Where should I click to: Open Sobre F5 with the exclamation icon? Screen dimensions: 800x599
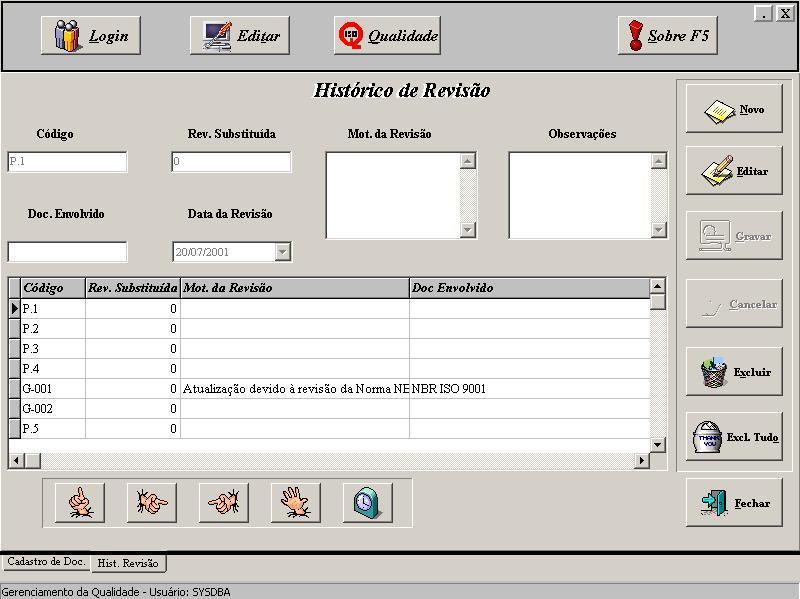click(x=667, y=36)
